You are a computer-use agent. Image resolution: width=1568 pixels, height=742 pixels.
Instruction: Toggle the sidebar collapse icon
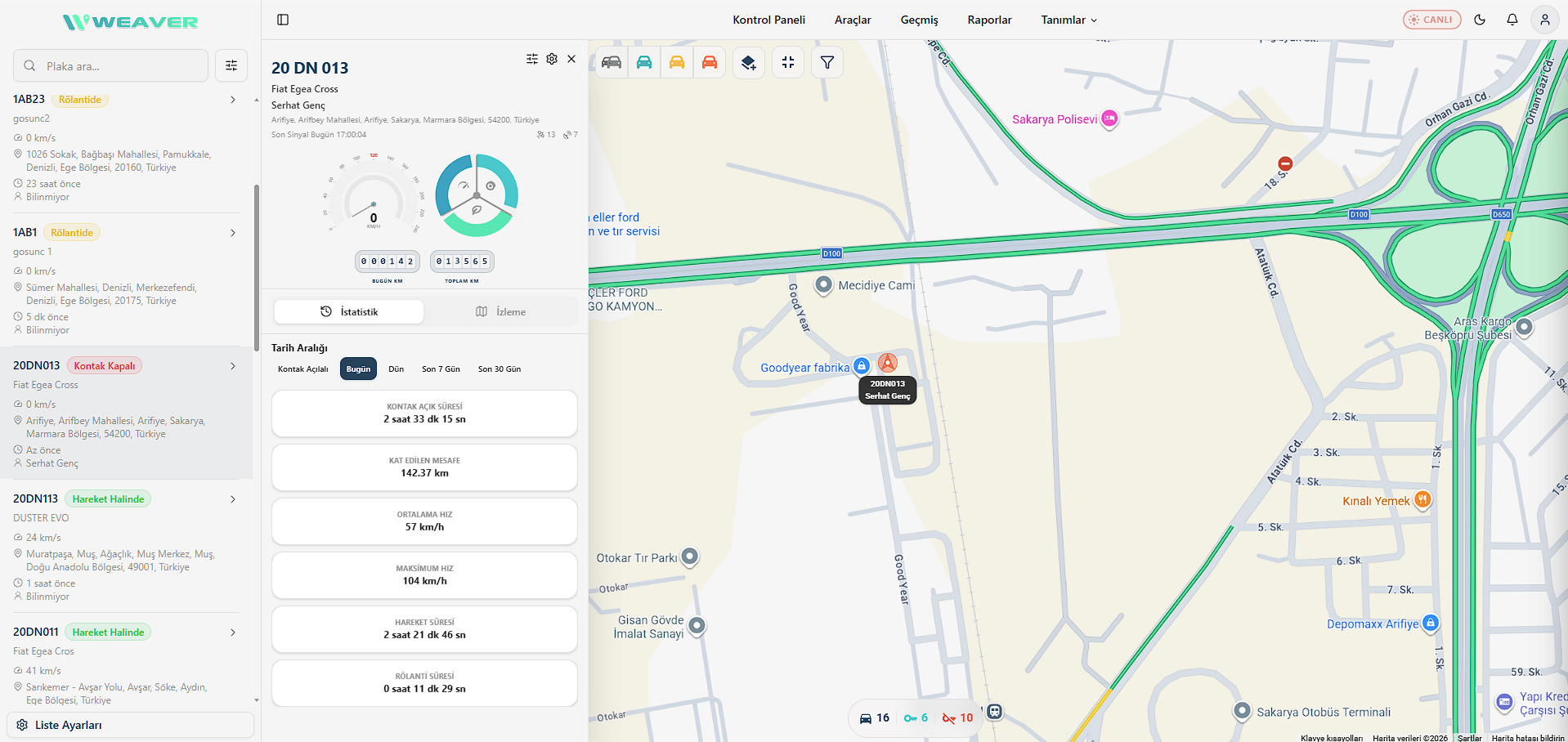[x=283, y=20]
